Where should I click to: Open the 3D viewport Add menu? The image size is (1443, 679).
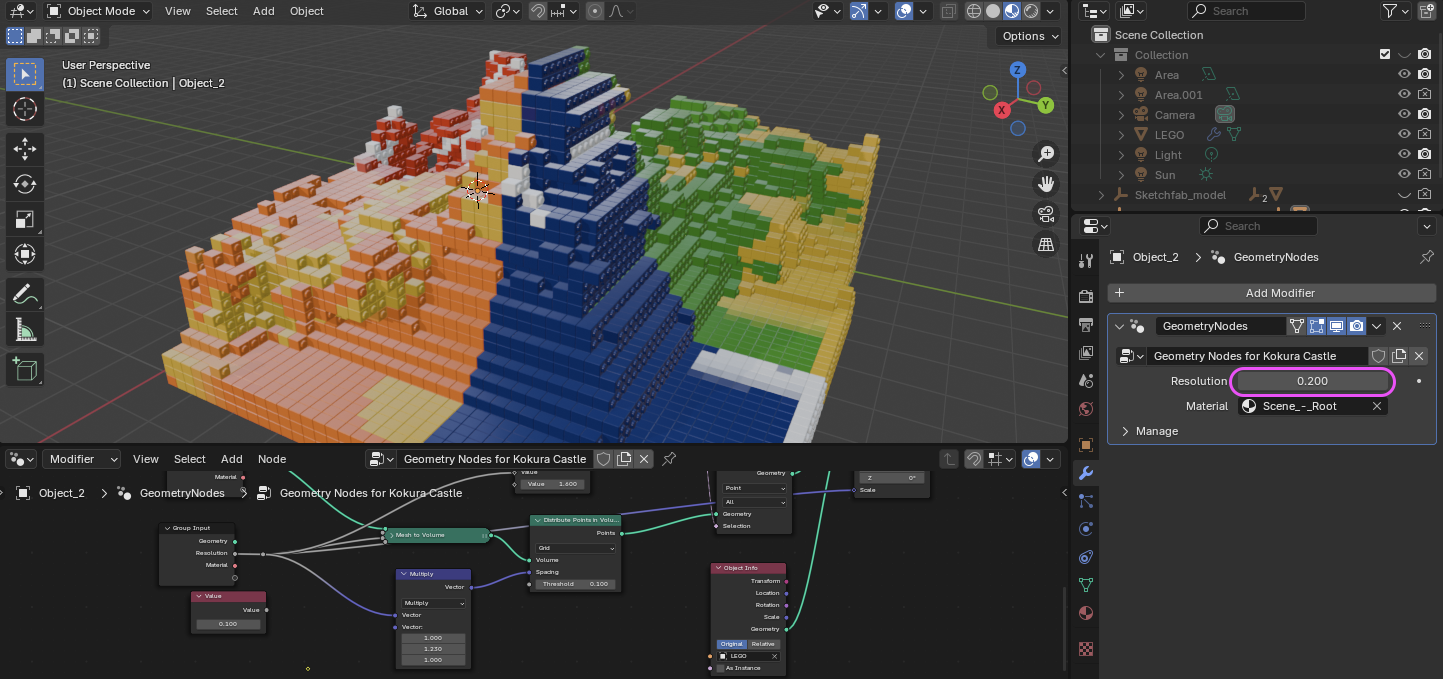[264, 11]
